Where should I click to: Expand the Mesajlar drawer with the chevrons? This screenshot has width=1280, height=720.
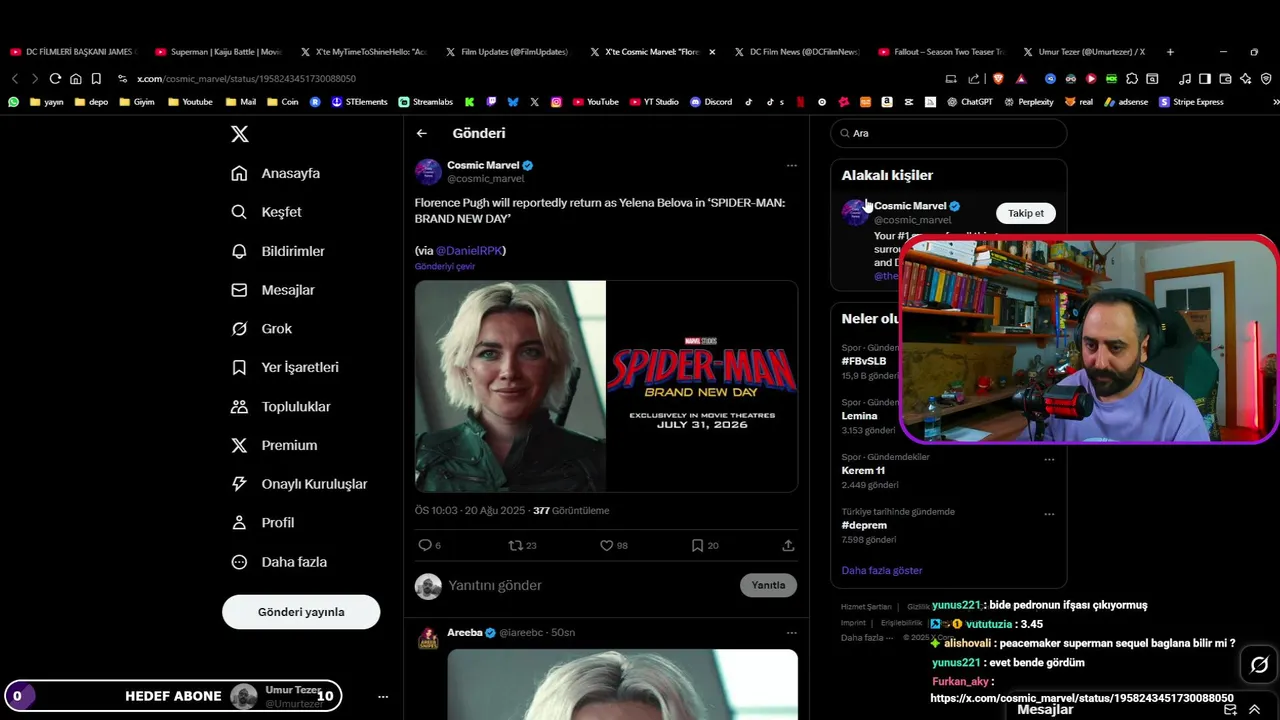click(1254, 709)
